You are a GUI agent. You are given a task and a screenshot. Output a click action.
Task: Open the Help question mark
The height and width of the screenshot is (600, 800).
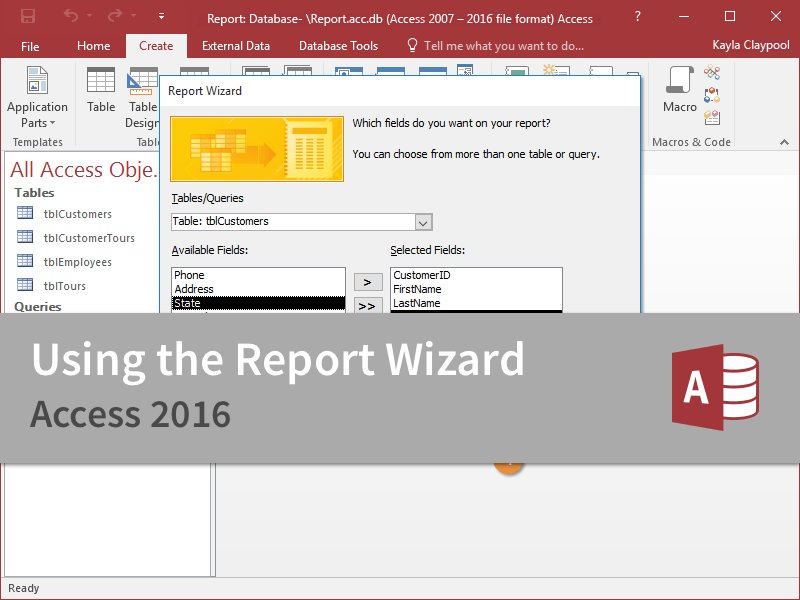638,16
